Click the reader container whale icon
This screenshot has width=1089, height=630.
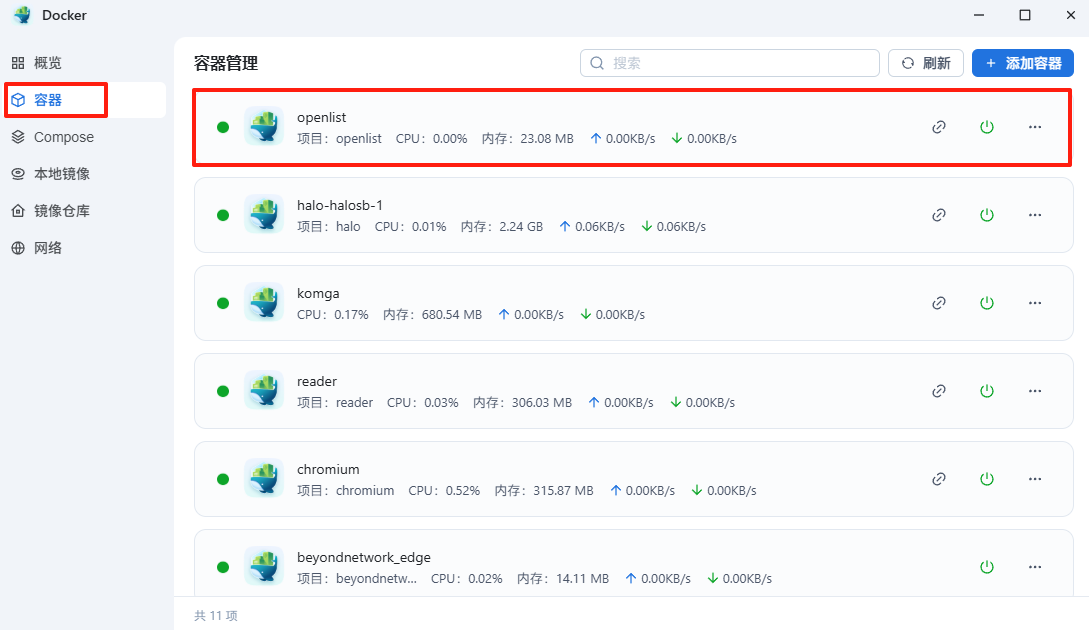coord(264,390)
